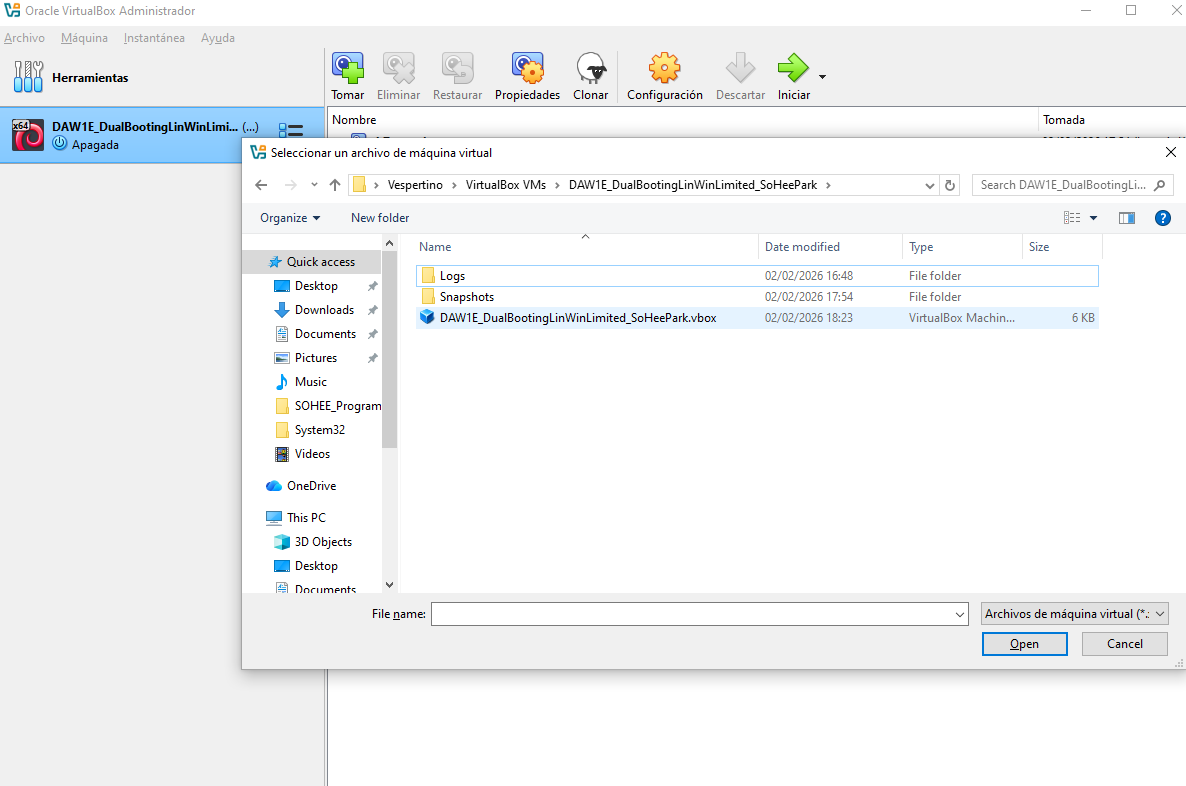
Task: Open recent locations dropdown arrow
Action: (314, 185)
